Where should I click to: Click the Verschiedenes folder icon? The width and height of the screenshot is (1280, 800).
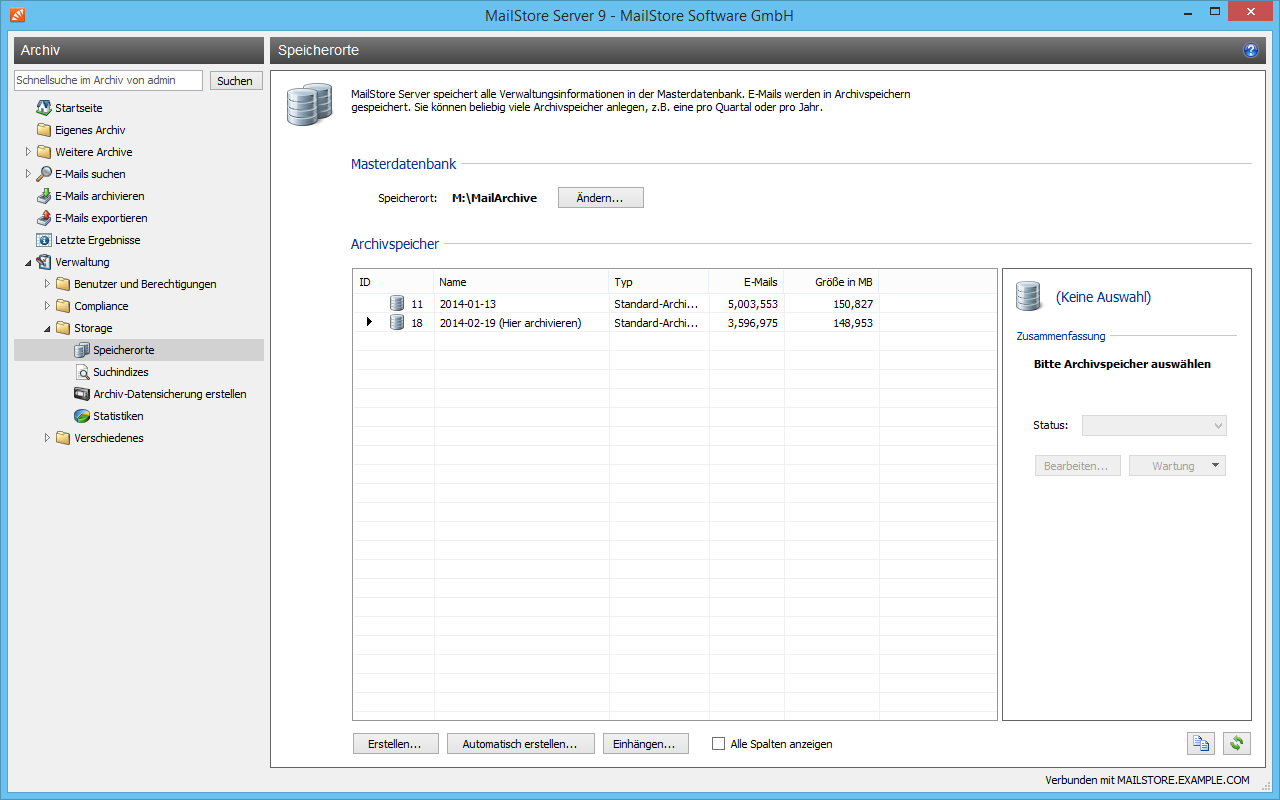pyautogui.click(x=63, y=438)
